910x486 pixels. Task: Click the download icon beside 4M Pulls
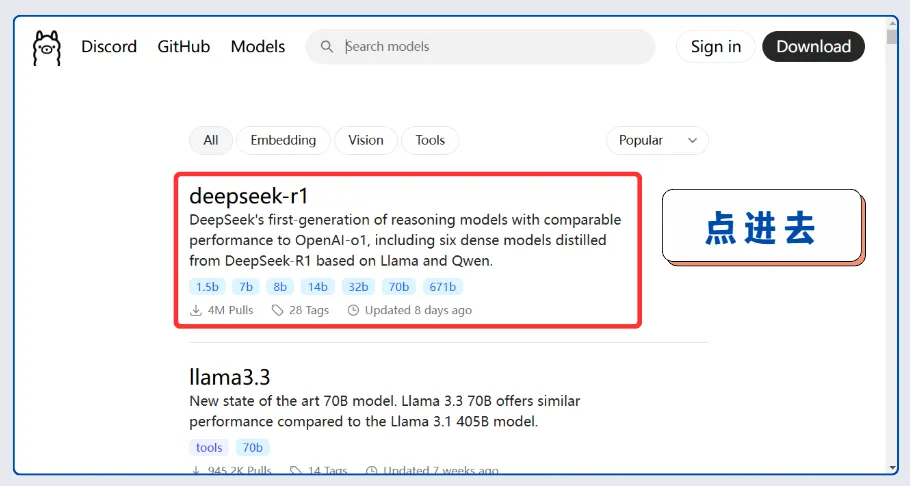pos(196,310)
